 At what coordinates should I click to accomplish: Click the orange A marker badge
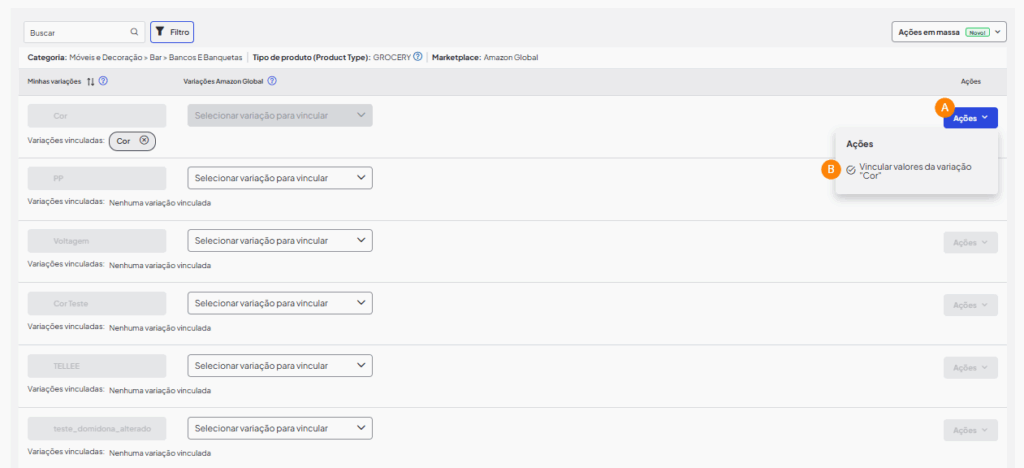tap(942, 106)
